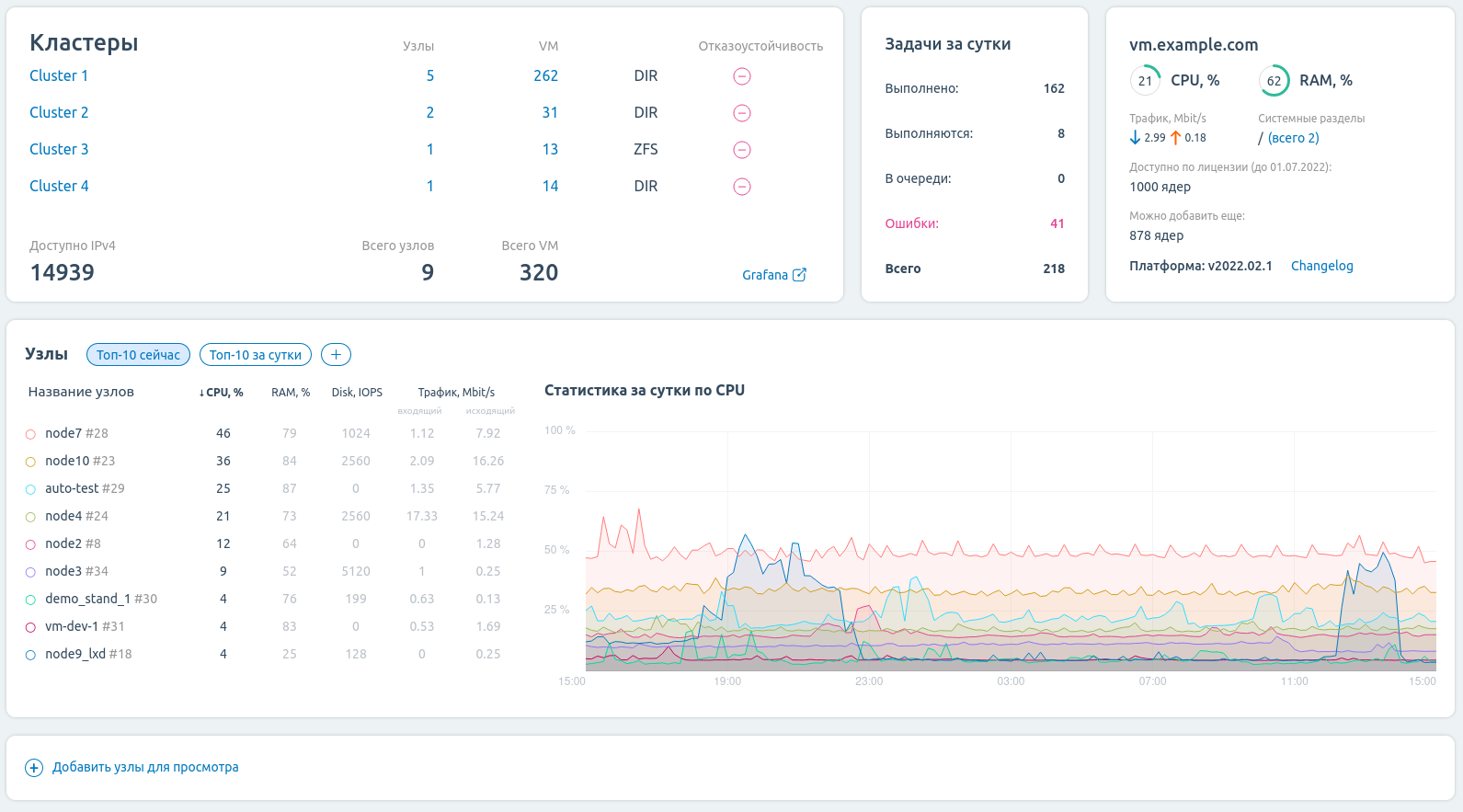
Task: Switch to Топ-10 сейчас tab
Action: (x=138, y=355)
